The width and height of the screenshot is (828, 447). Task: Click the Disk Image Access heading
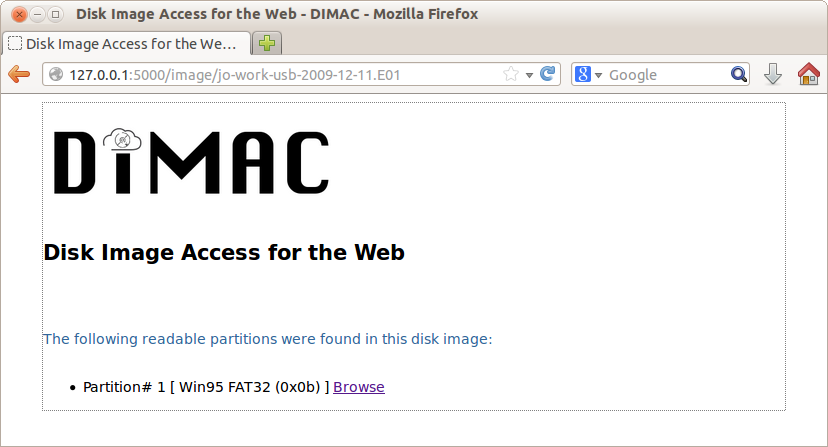(x=224, y=252)
